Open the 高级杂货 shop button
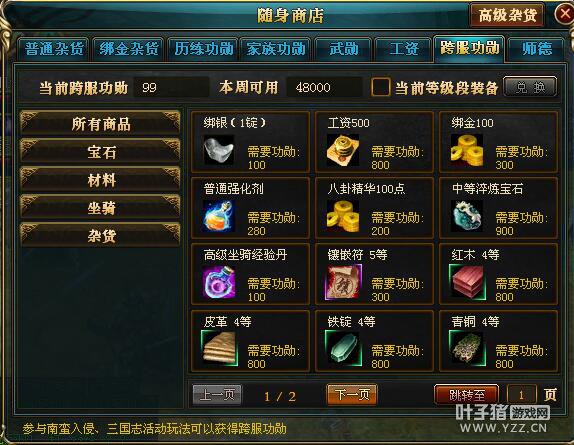 click(x=507, y=15)
